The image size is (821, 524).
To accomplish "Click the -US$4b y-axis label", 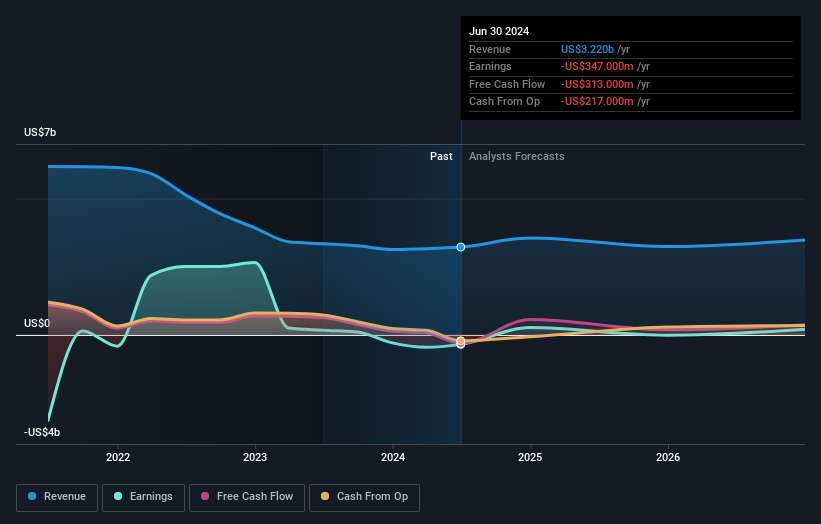I will point(42,432).
